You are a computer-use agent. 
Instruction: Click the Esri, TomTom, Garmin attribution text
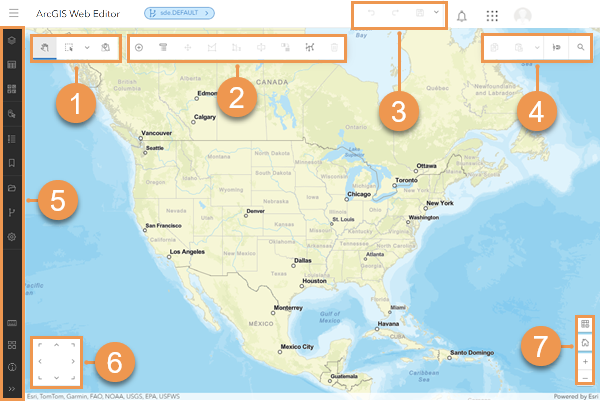point(103,396)
